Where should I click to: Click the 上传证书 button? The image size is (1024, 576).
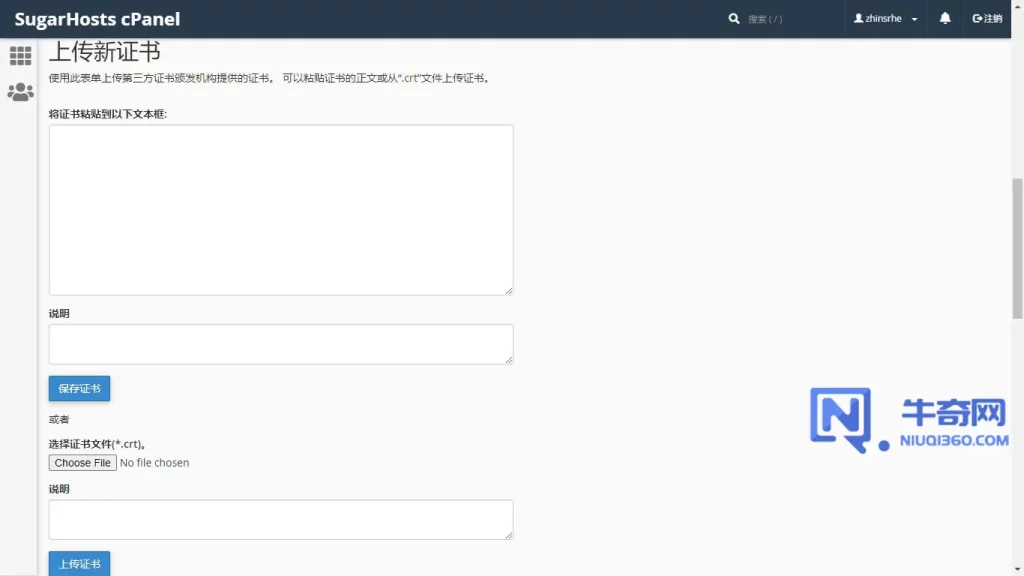point(79,564)
